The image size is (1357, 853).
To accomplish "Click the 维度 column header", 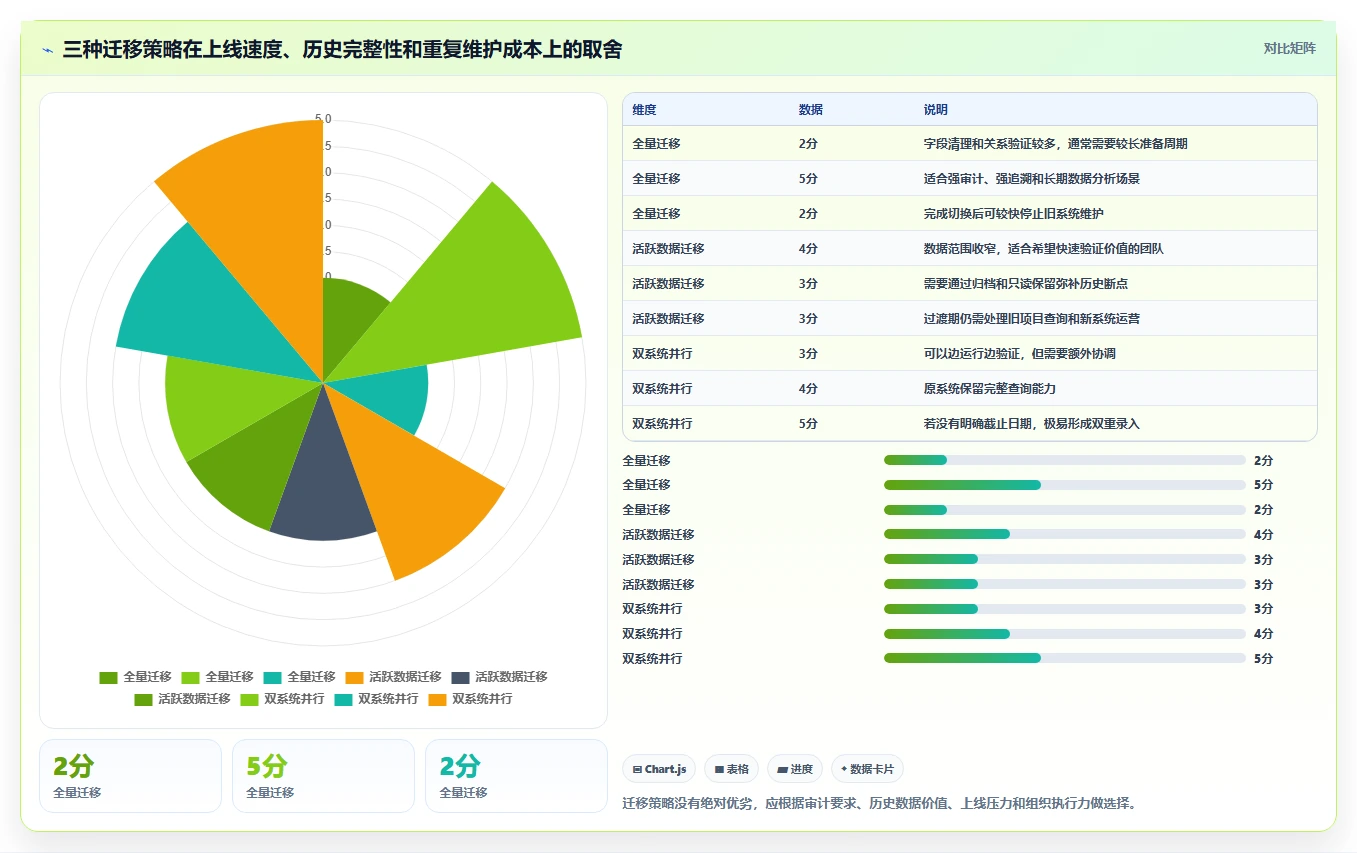I will [644, 109].
